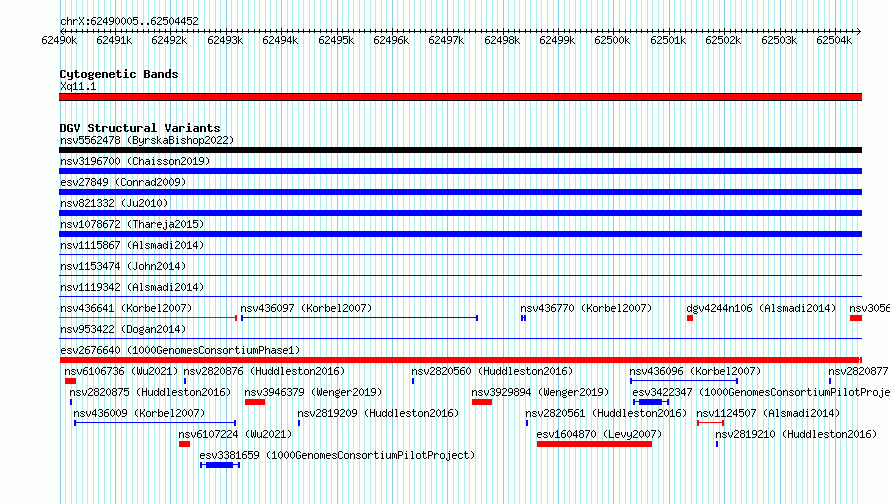Click the black bar for nsv5562478
Viewport: 890px width, 504px height.
(x=460, y=150)
